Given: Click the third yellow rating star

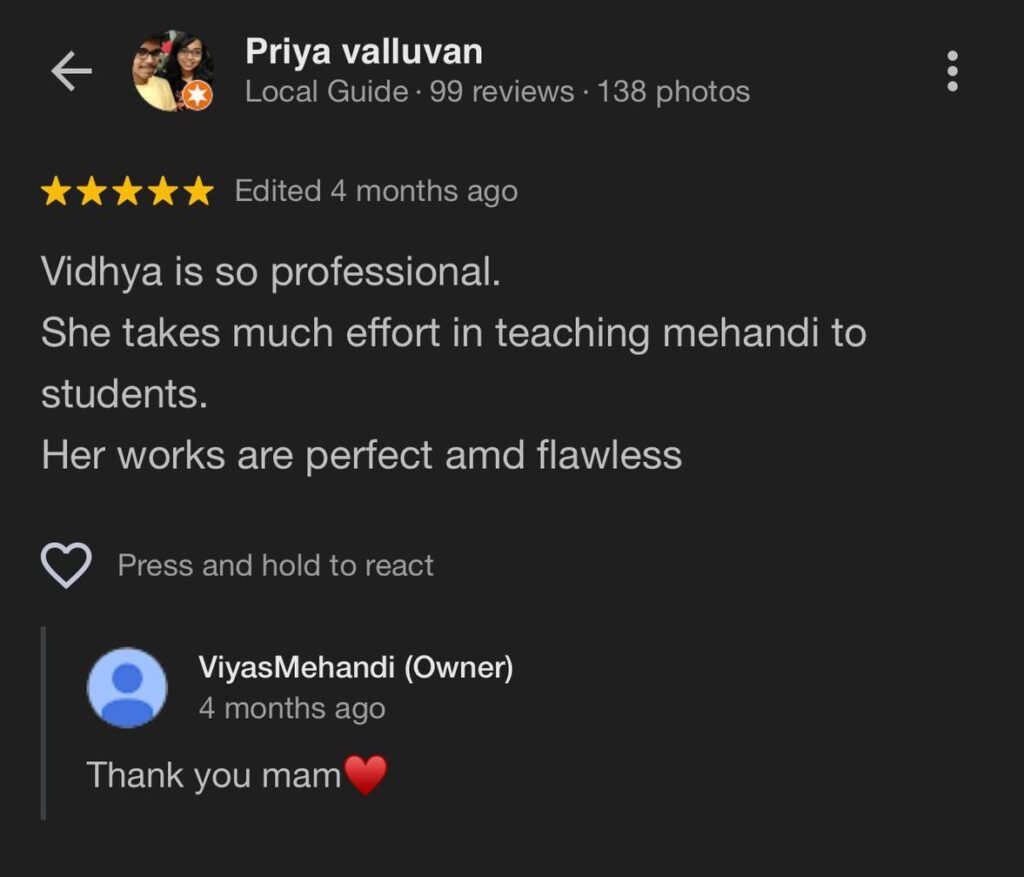Looking at the screenshot, I should pyautogui.click(x=127, y=191).
